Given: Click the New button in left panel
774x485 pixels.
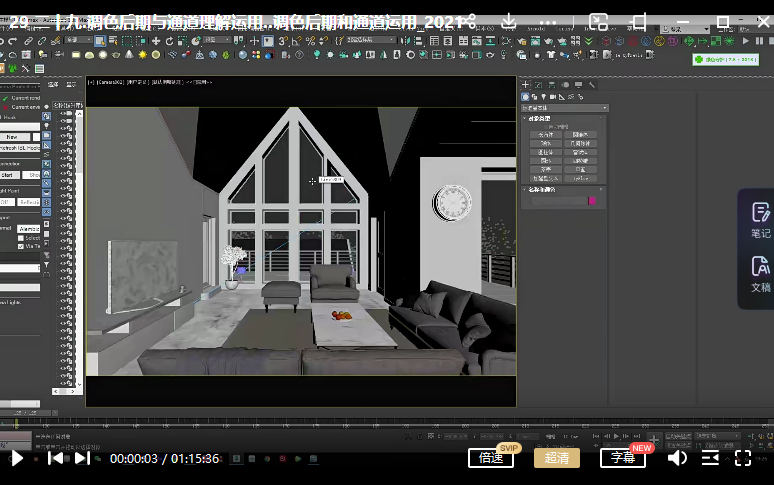Looking at the screenshot, I should pyautogui.click(x=12, y=136).
